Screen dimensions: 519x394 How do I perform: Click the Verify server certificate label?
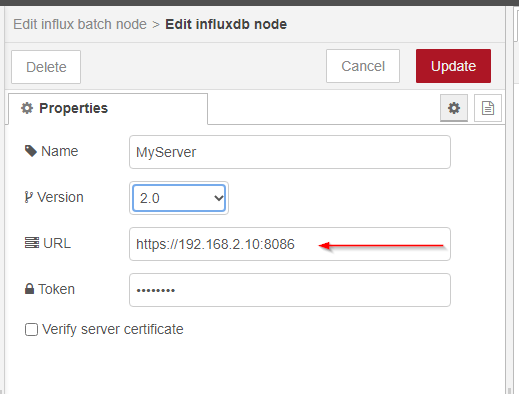point(113,330)
